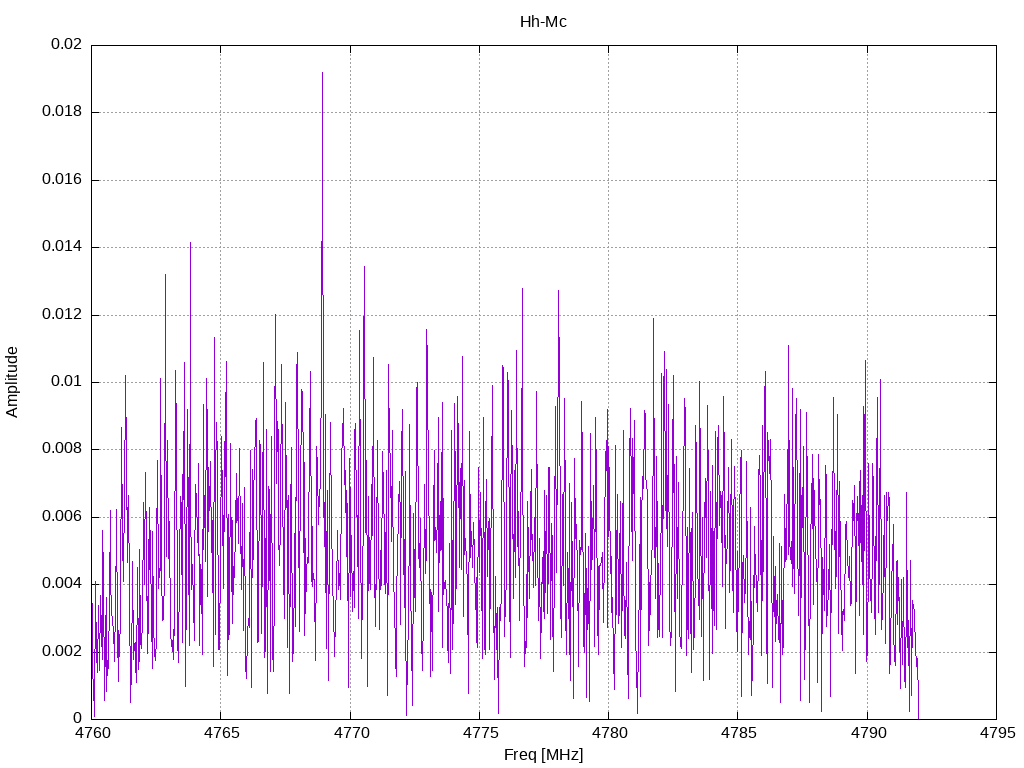The image size is (1024, 768).
Task: Click the 0.008 y-axis tick label
Action: (63, 449)
